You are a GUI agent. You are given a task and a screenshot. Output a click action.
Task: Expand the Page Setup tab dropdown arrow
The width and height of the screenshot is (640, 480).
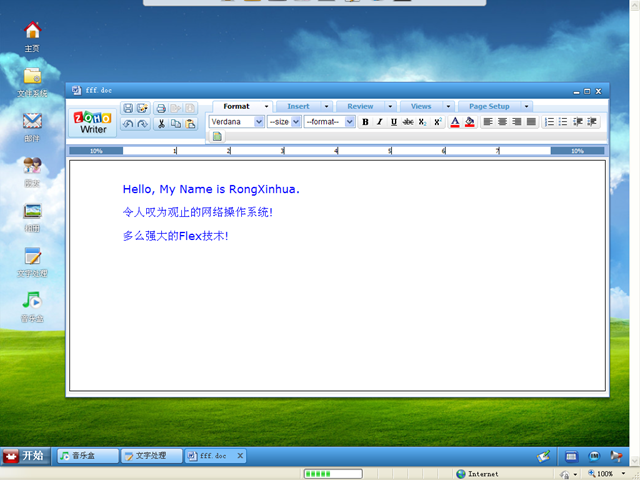(527, 106)
